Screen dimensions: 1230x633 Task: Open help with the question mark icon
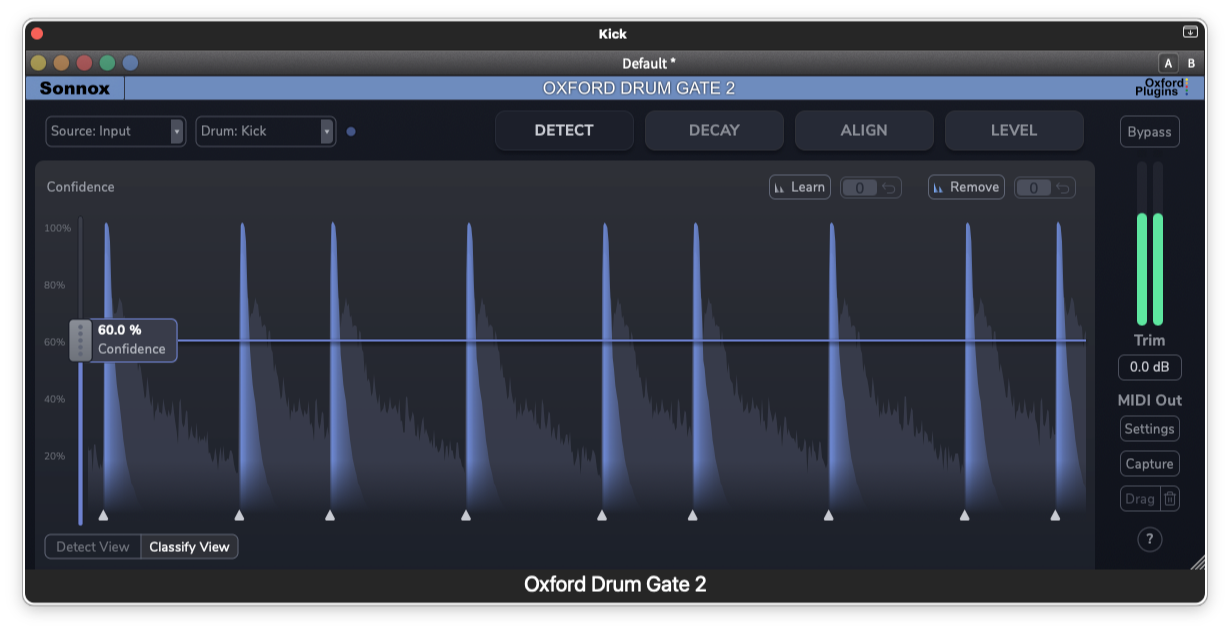[x=1149, y=539]
